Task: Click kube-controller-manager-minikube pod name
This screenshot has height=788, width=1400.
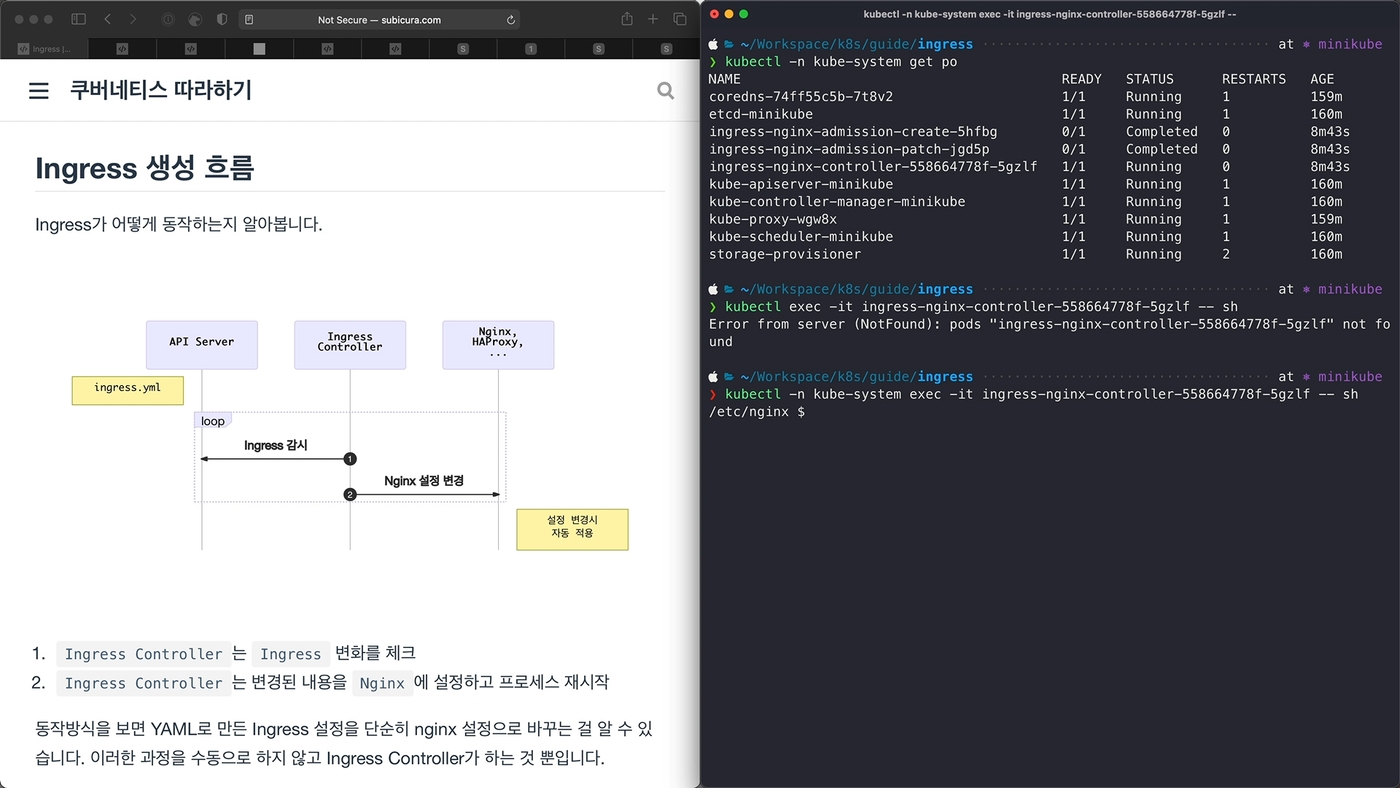Action: (x=837, y=202)
